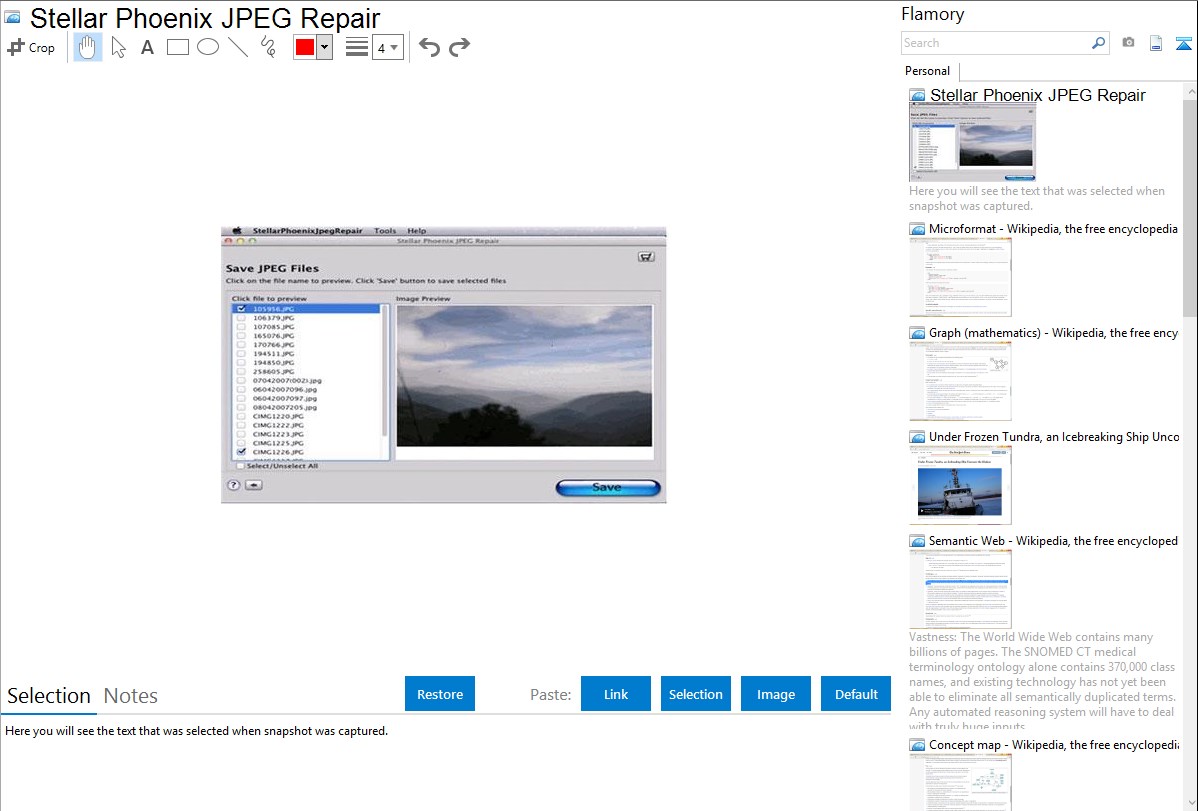This screenshot has width=1198, height=811.
Task: Toggle checkbox for 170766.JPG file
Action: 241,345
